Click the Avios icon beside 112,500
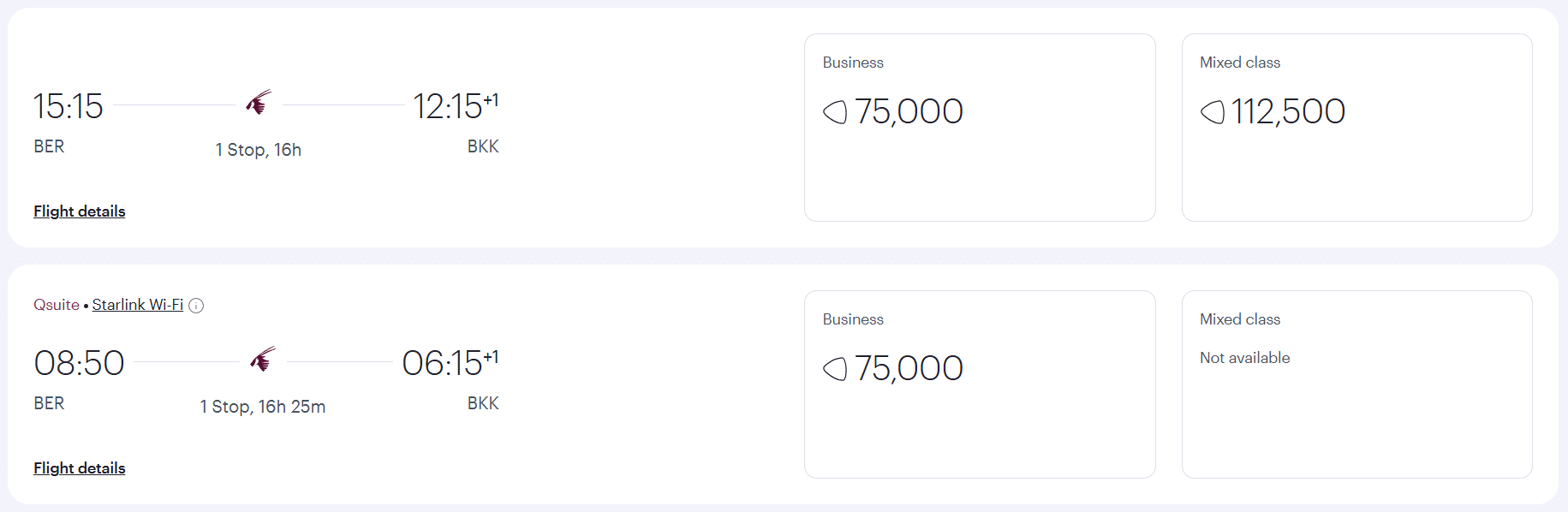The width and height of the screenshot is (1568, 512). pos(1212,112)
